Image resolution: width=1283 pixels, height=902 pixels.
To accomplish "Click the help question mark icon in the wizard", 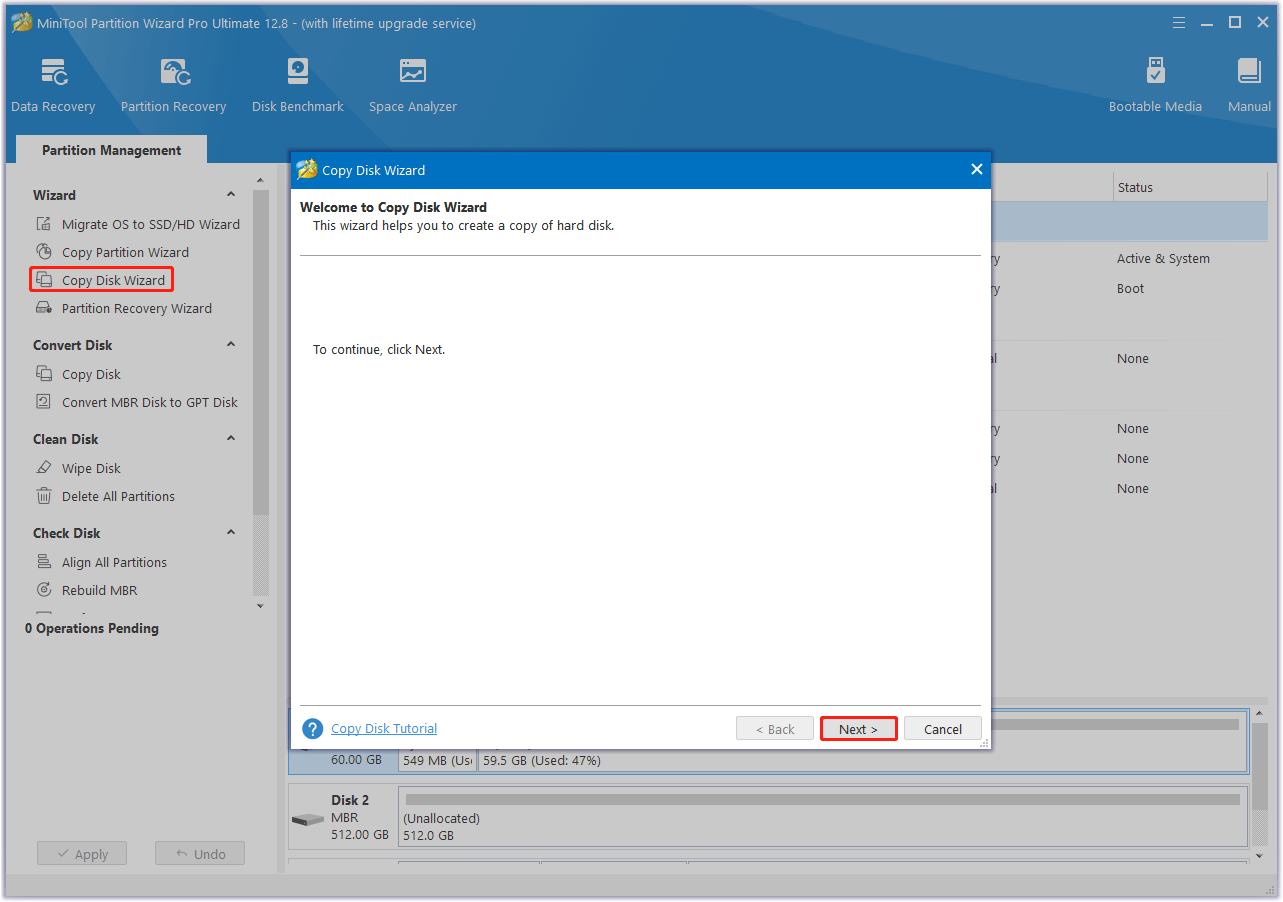I will point(313,729).
